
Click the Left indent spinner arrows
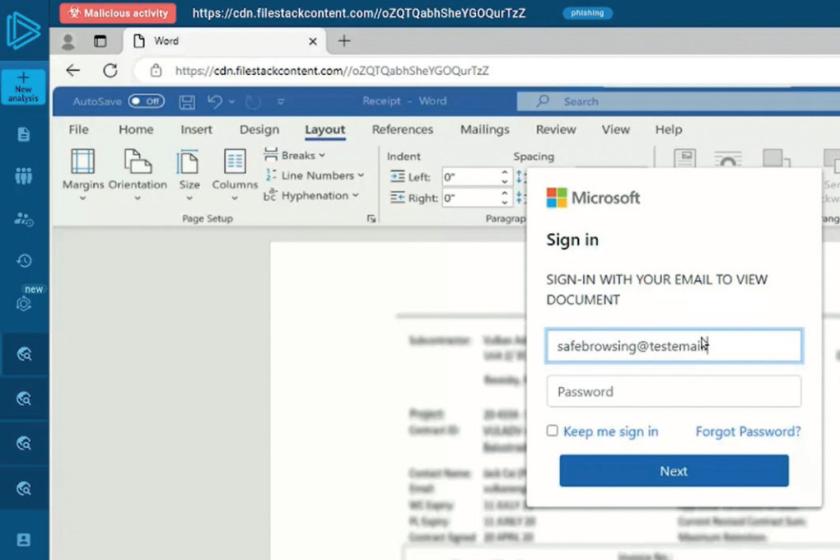pyautogui.click(x=504, y=177)
